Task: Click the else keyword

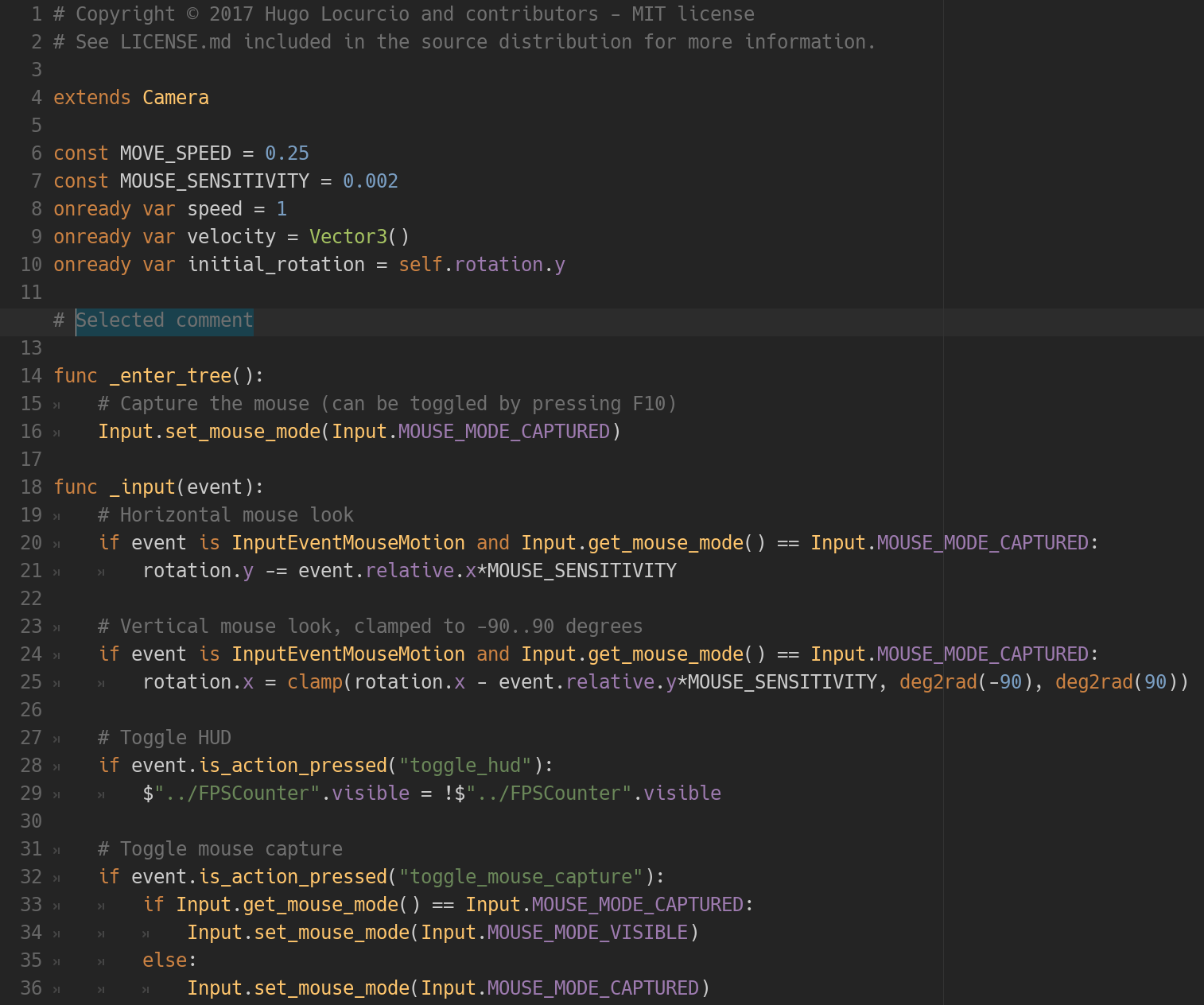Action: pos(165,960)
